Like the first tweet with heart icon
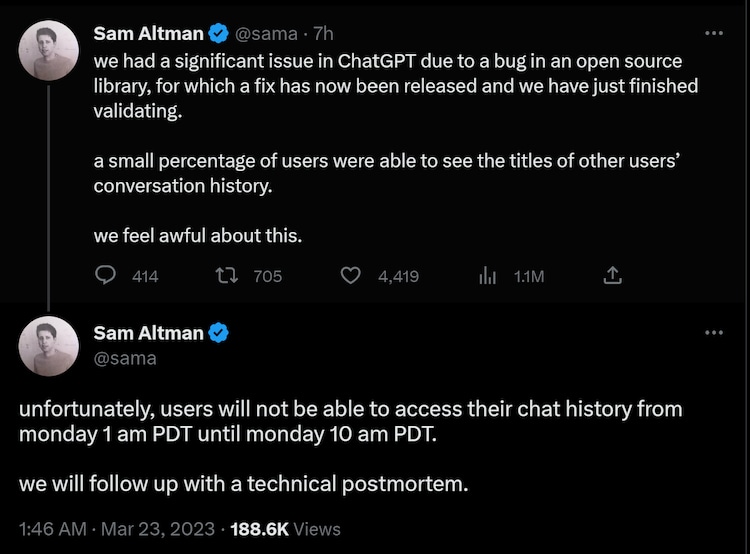 coord(351,275)
